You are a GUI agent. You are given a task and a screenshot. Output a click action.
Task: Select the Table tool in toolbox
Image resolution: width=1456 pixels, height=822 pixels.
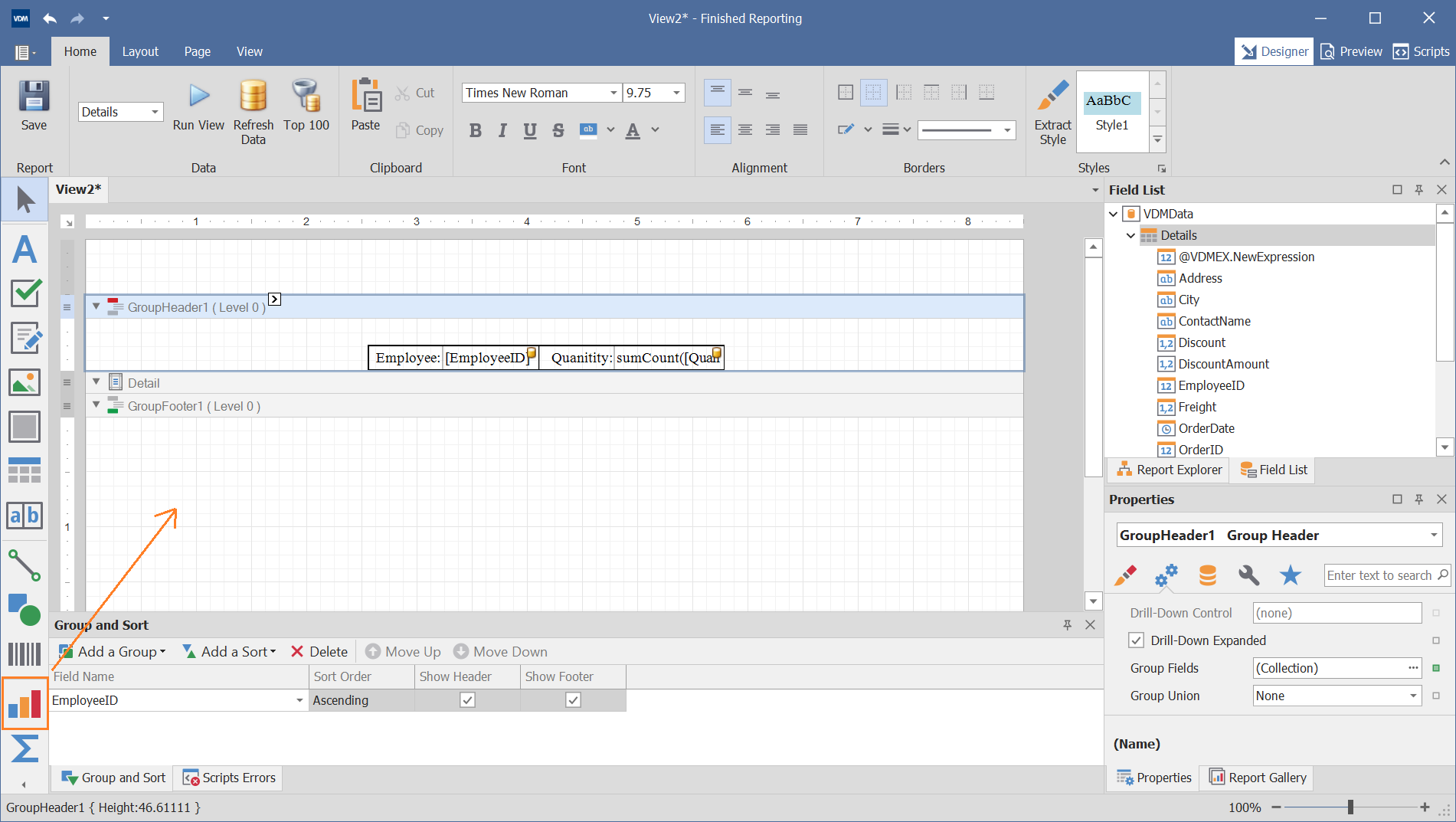25,470
